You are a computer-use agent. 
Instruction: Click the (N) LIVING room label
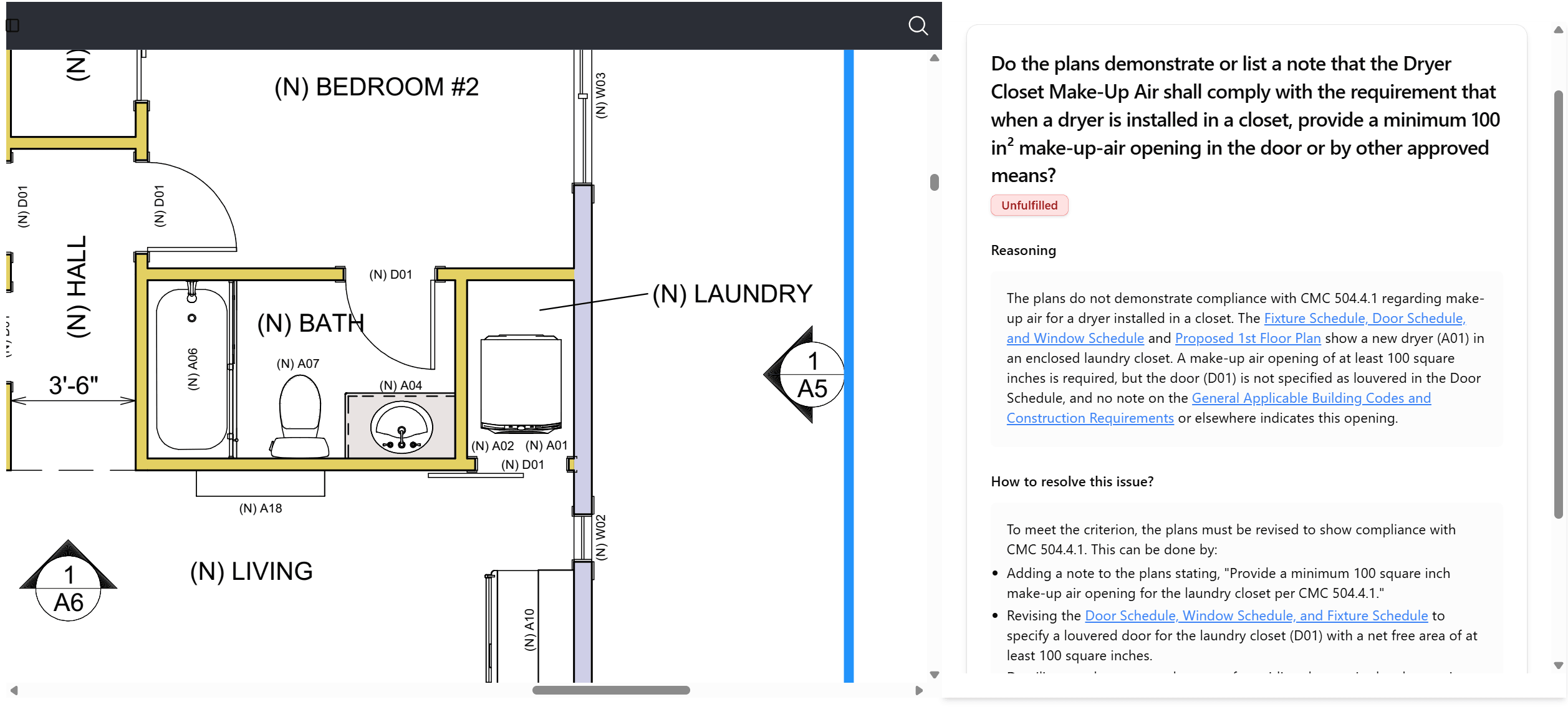[251, 571]
